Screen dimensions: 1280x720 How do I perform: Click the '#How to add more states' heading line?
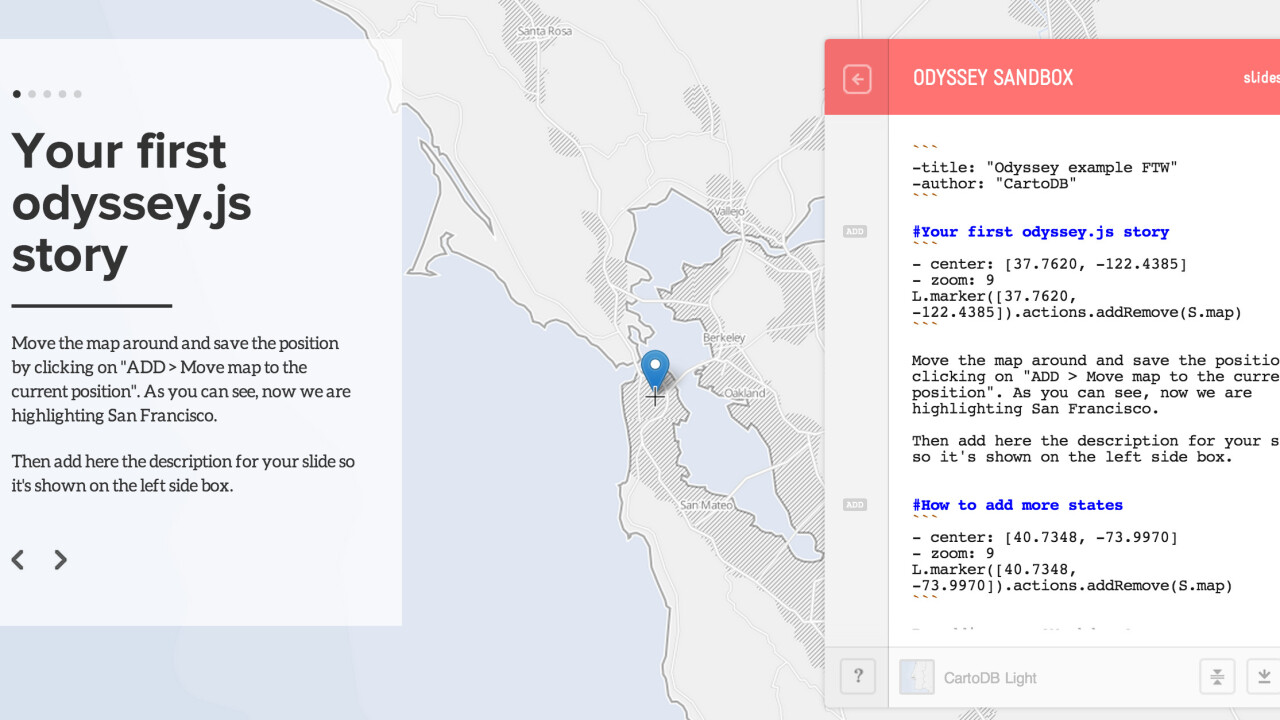[x=1017, y=505]
